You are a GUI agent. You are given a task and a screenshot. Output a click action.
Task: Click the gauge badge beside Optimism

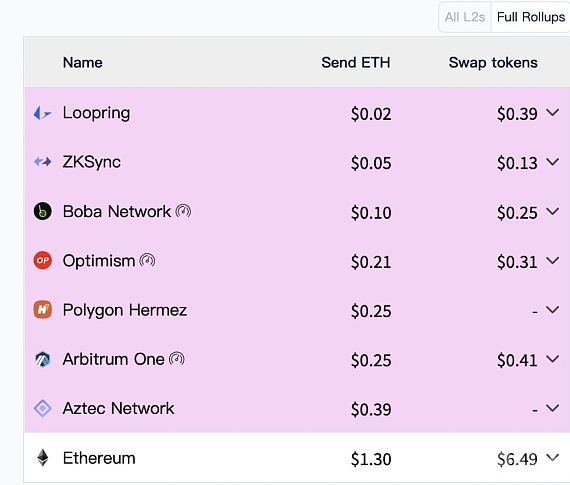click(147, 260)
